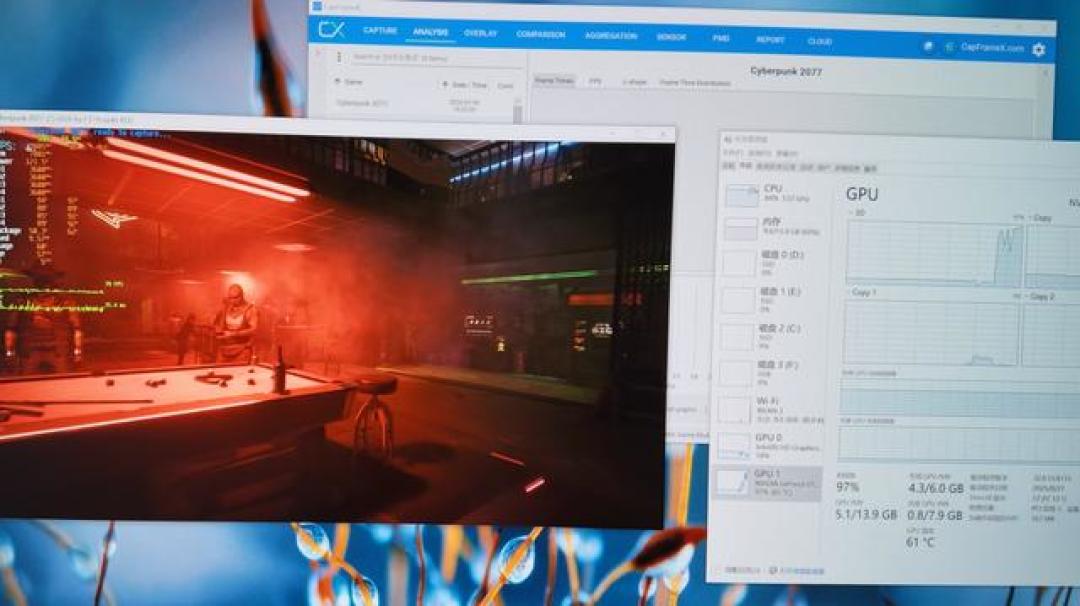Screen dimensions: 1080x606
Task: Open the Copy 2 engine graph dropdown
Action: coord(1039,297)
